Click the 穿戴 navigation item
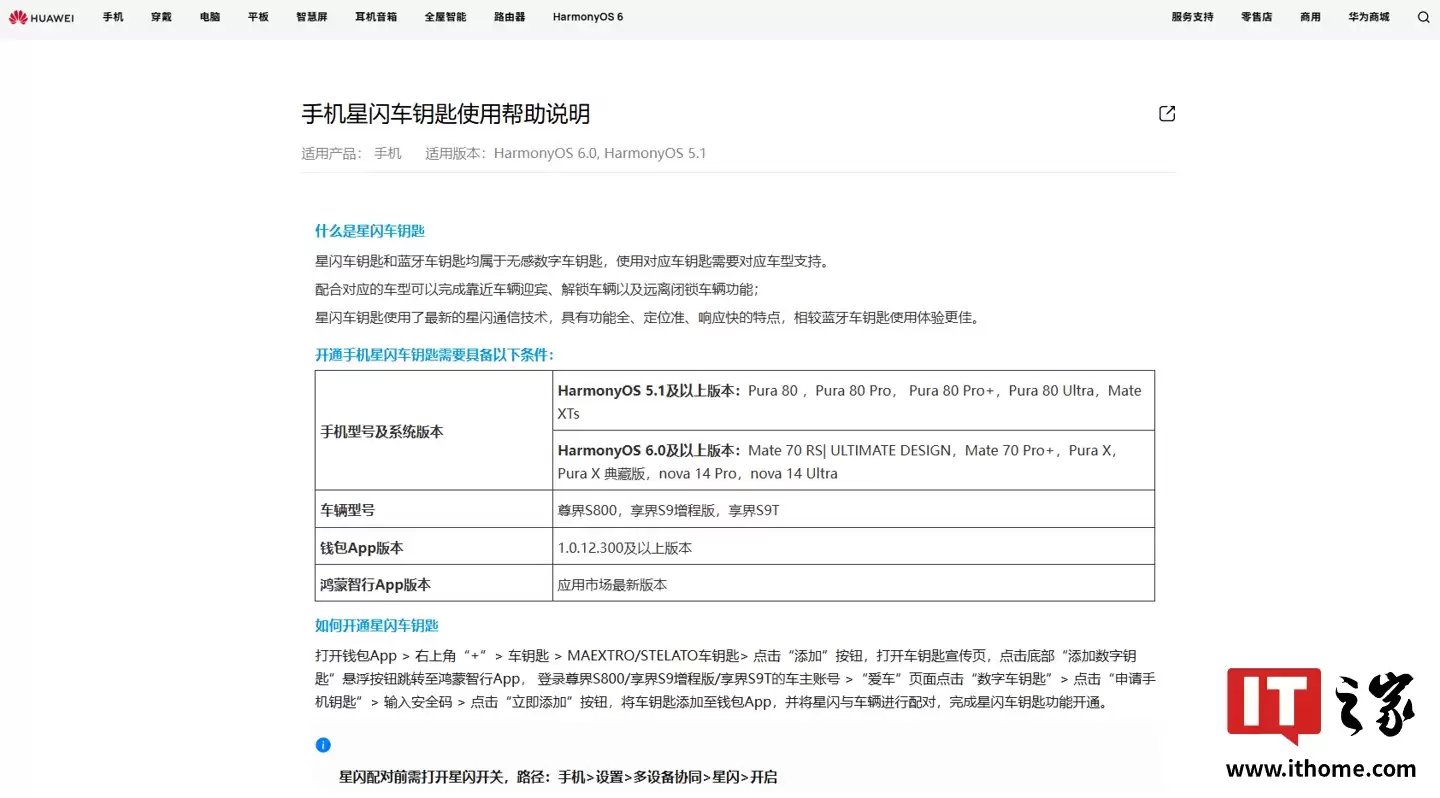The width and height of the screenshot is (1440, 798). coord(161,17)
